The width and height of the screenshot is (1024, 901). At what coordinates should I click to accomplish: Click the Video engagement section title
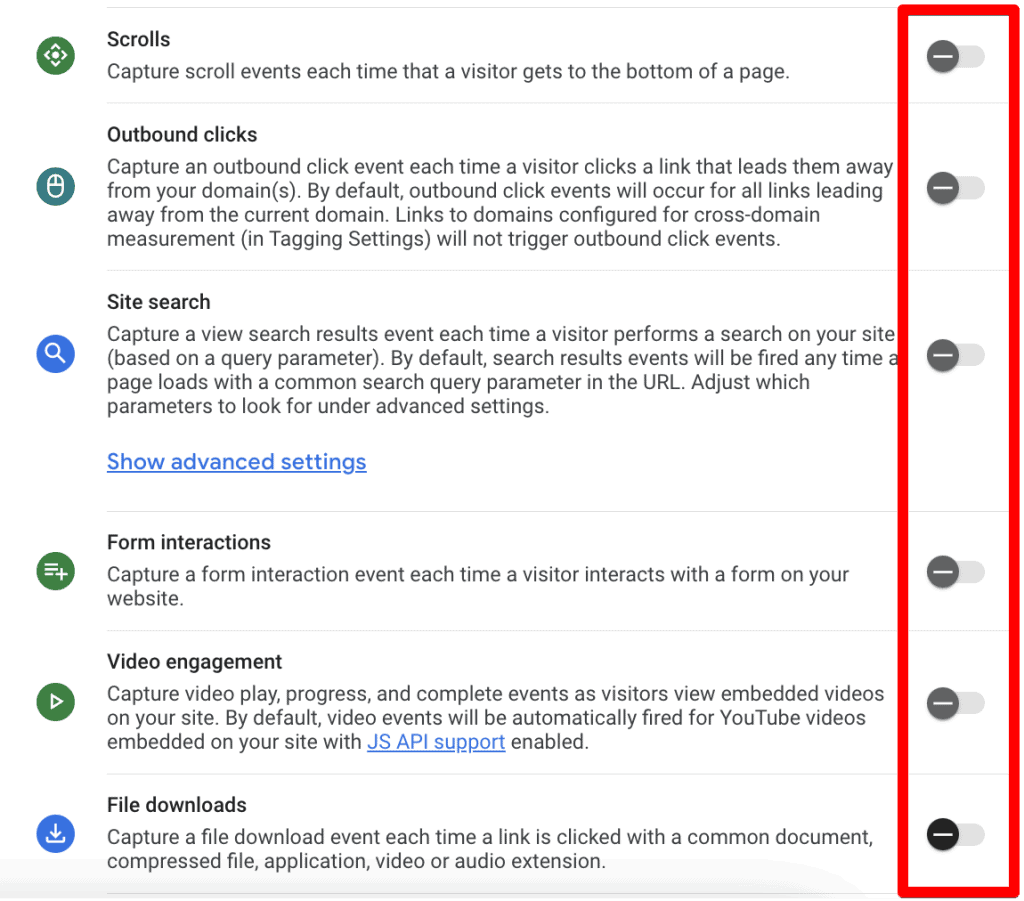coord(194,662)
